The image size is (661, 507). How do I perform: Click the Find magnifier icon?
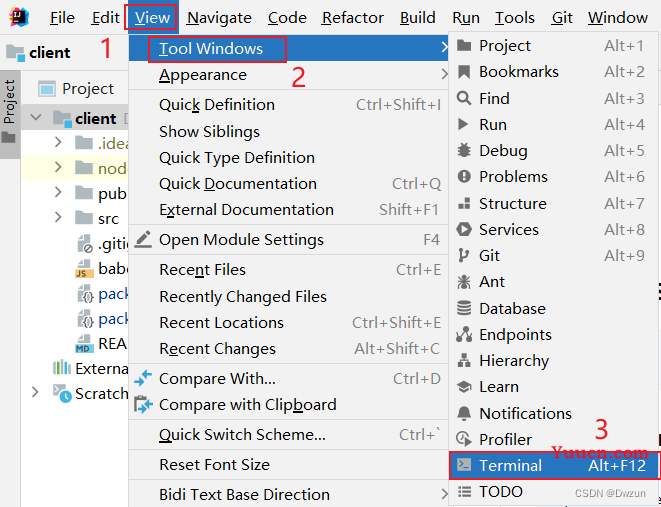pos(464,98)
